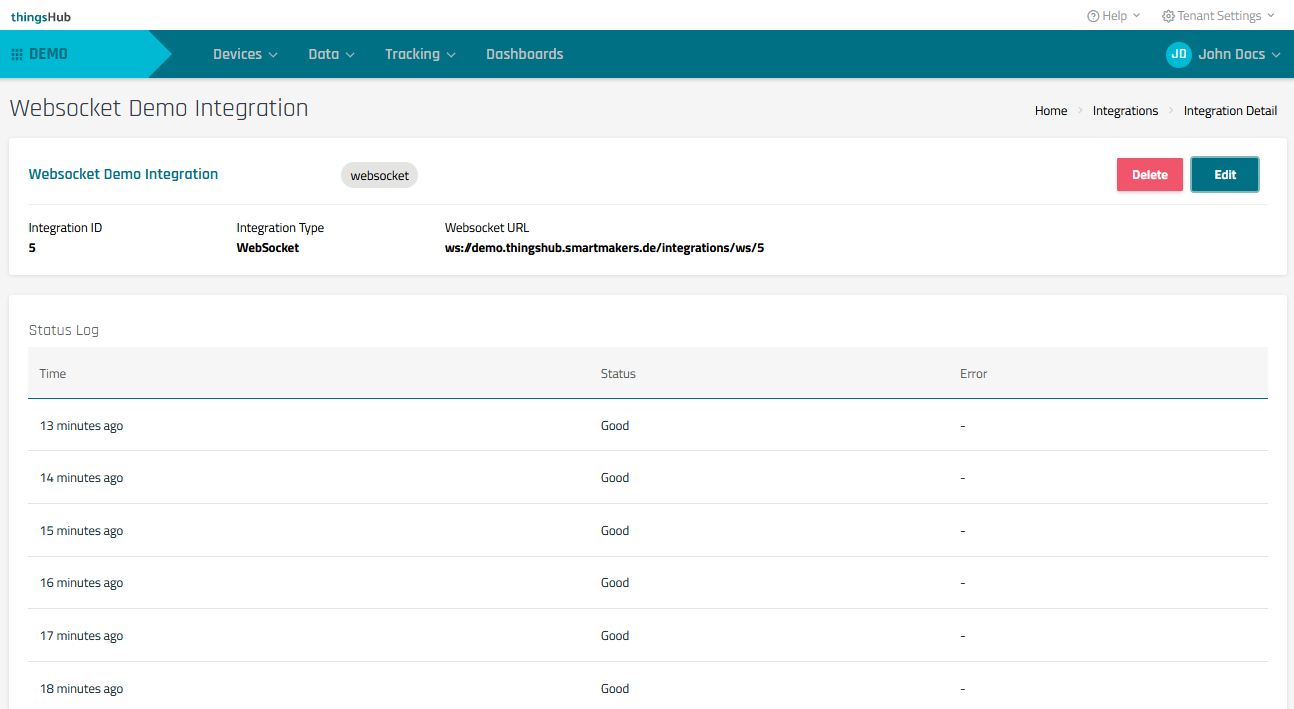Click the Status column header
The image size is (1294, 709).
coord(618,373)
